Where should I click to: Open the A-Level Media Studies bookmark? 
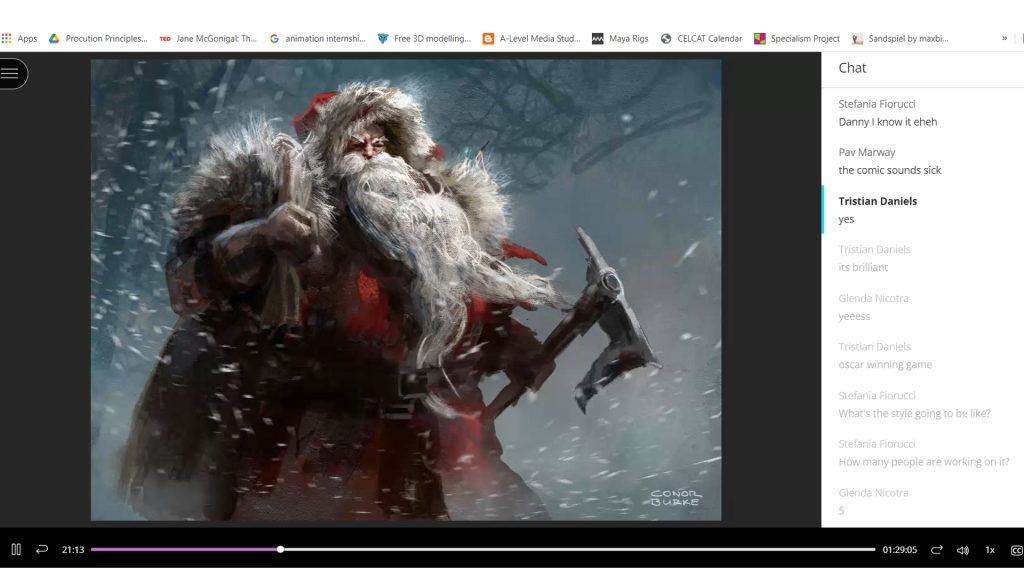click(532, 39)
